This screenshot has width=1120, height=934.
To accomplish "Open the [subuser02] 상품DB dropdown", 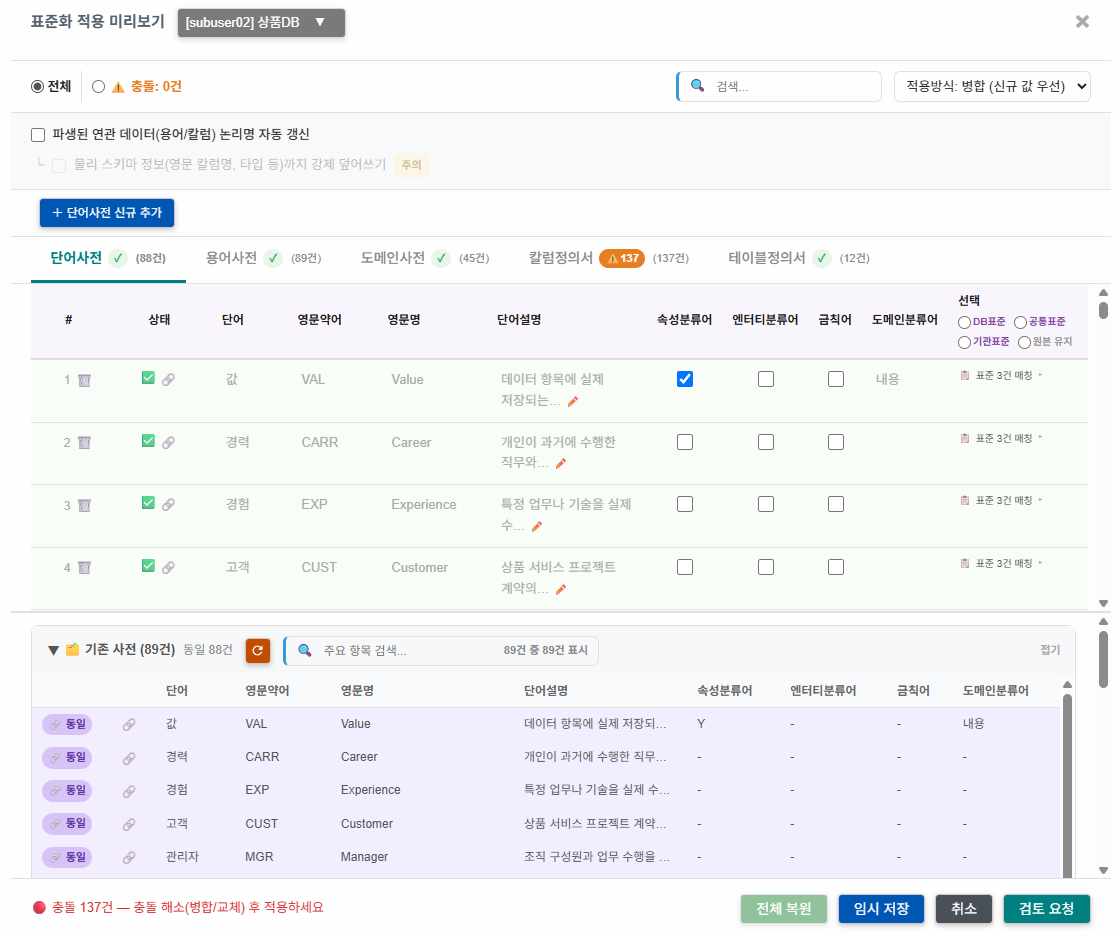I will [x=261, y=22].
